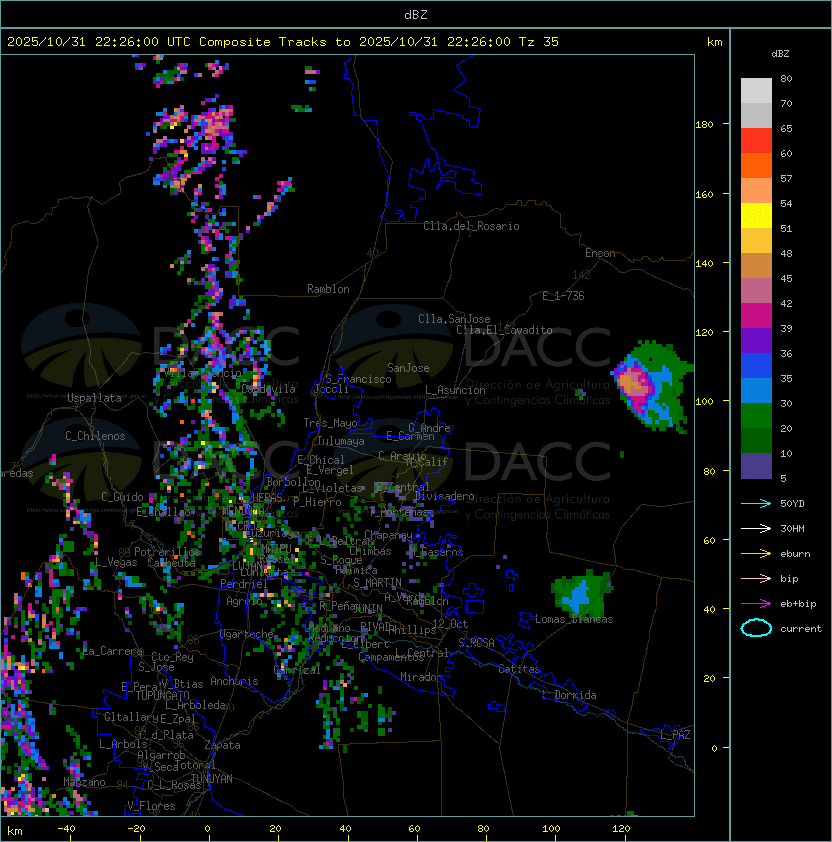
Task: Click the E_1-736 label
Action: 563,296
